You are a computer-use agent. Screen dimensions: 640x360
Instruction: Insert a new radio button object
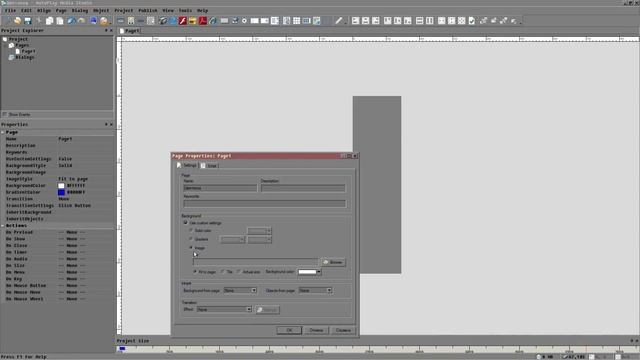click(244, 20)
